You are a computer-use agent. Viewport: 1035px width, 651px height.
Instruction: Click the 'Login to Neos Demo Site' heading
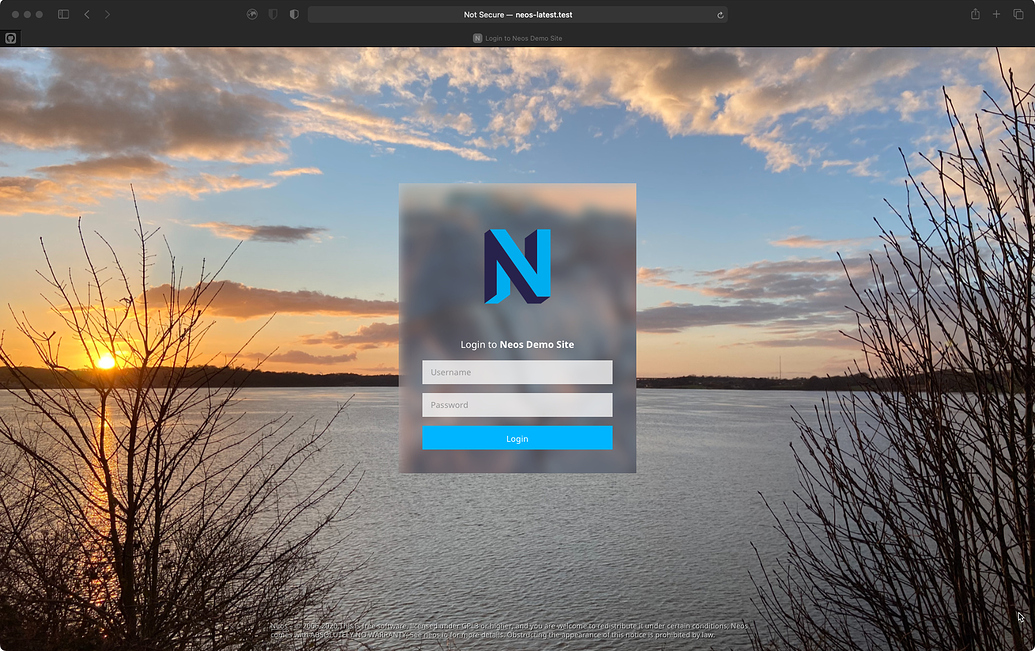coord(517,345)
